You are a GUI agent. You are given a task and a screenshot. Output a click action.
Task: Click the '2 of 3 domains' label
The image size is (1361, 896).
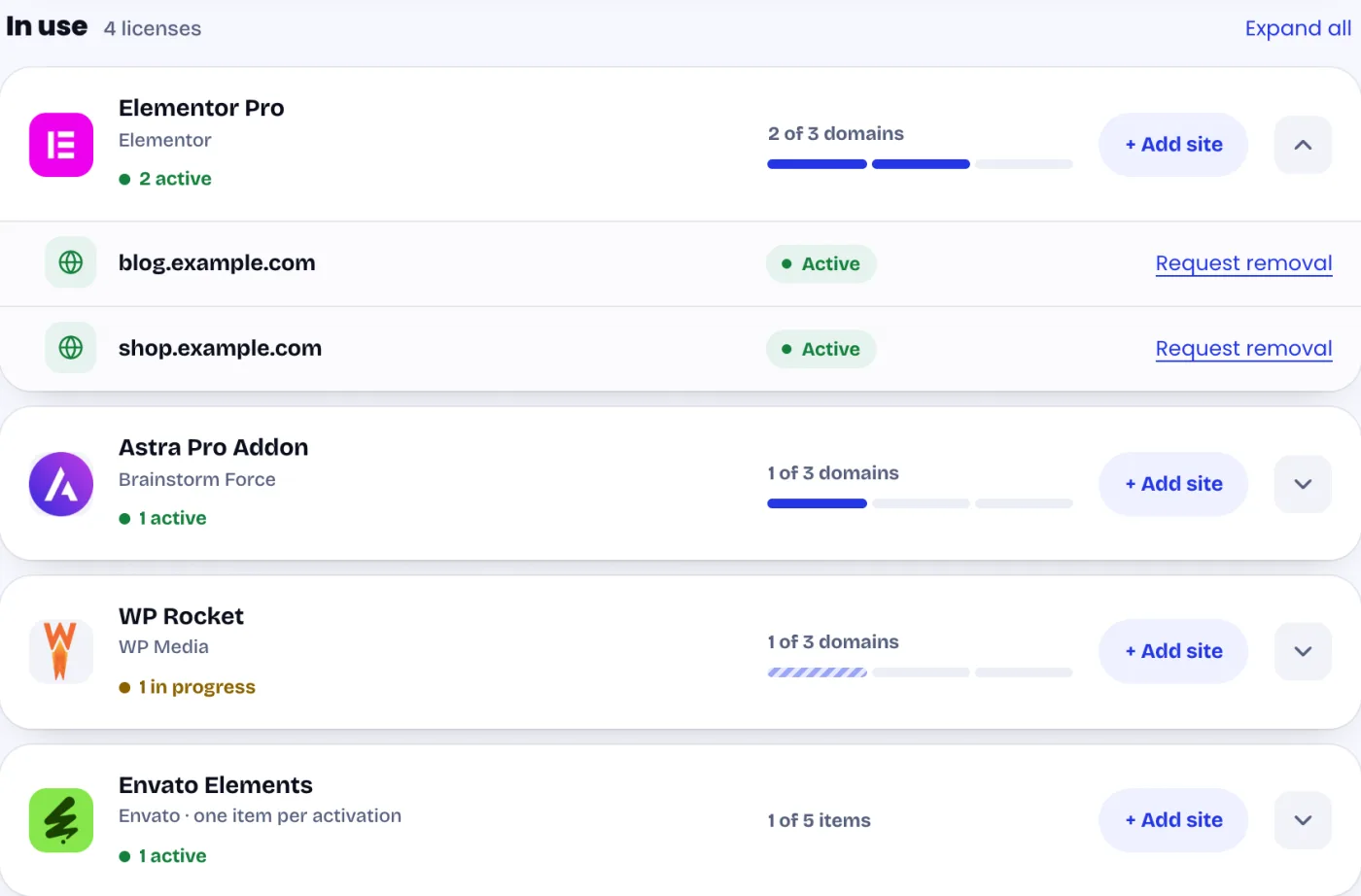point(836,134)
